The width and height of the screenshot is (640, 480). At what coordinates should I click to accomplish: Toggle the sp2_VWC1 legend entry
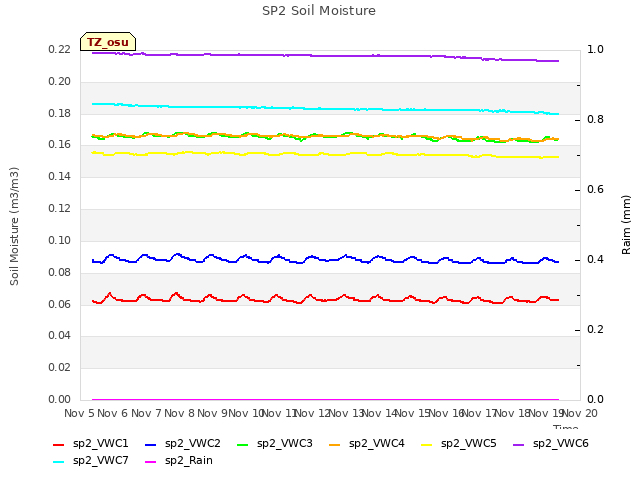91,444
